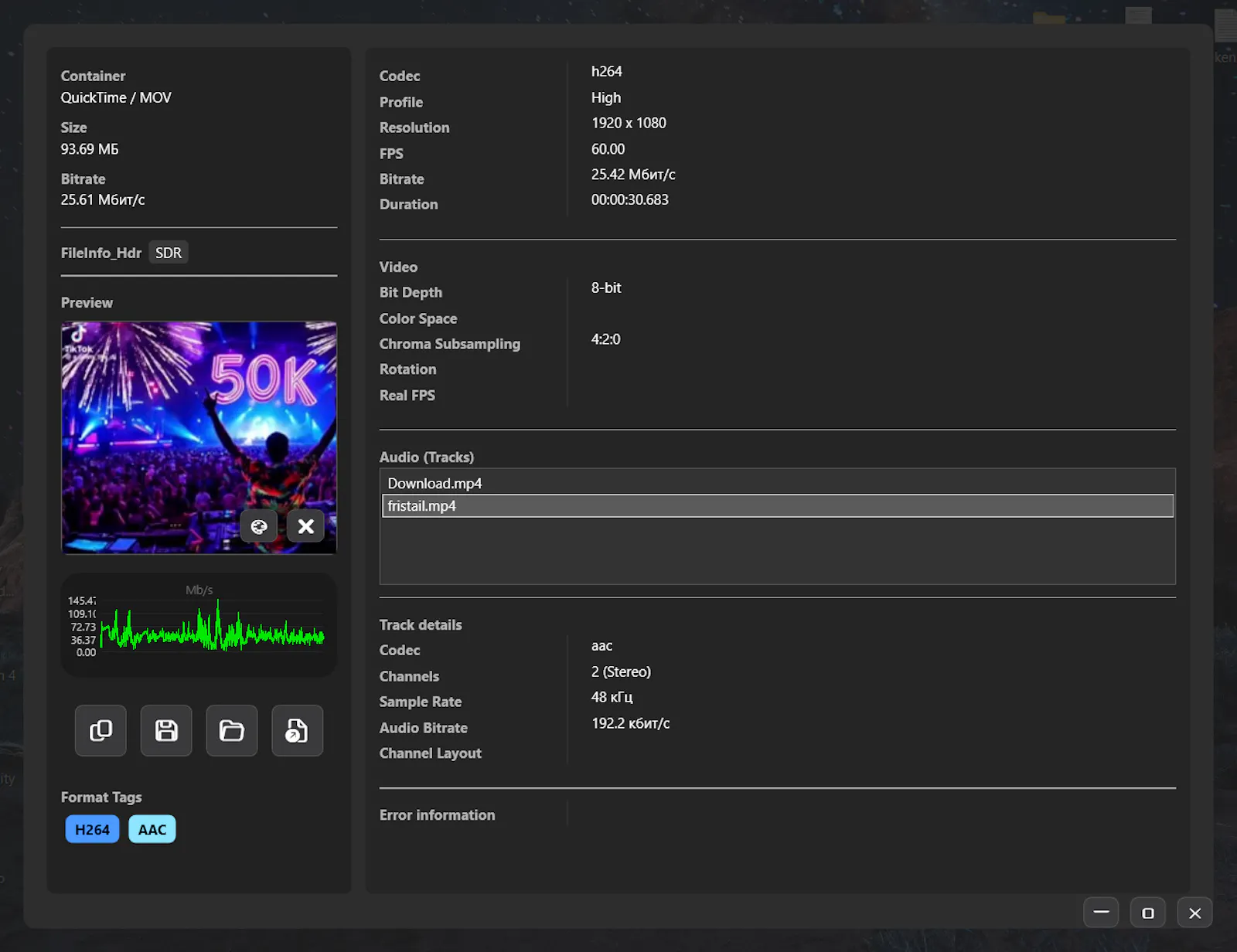1237x952 pixels.
Task: Click the SDR badge next to FileInfo_Hdr
Action: pyautogui.click(x=169, y=253)
